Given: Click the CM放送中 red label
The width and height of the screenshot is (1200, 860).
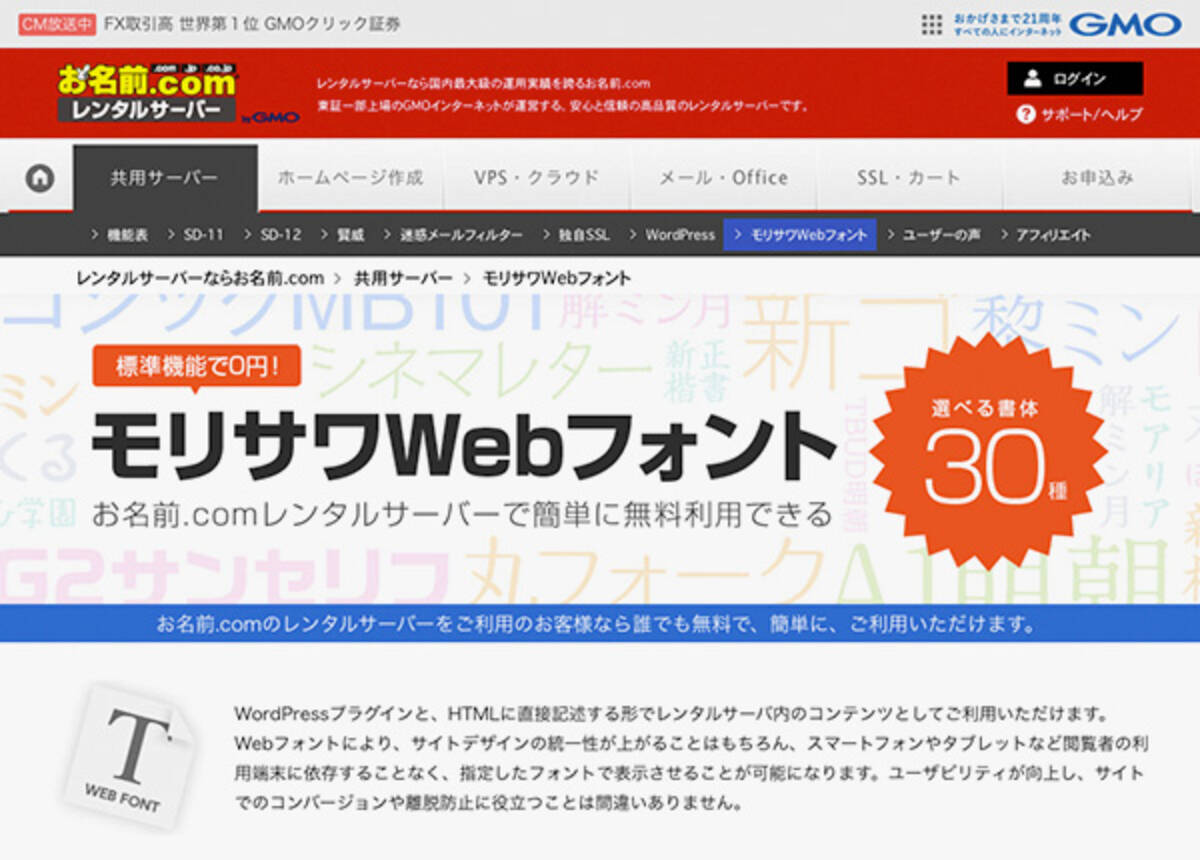Looking at the screenshot, I should pos(58,24).
